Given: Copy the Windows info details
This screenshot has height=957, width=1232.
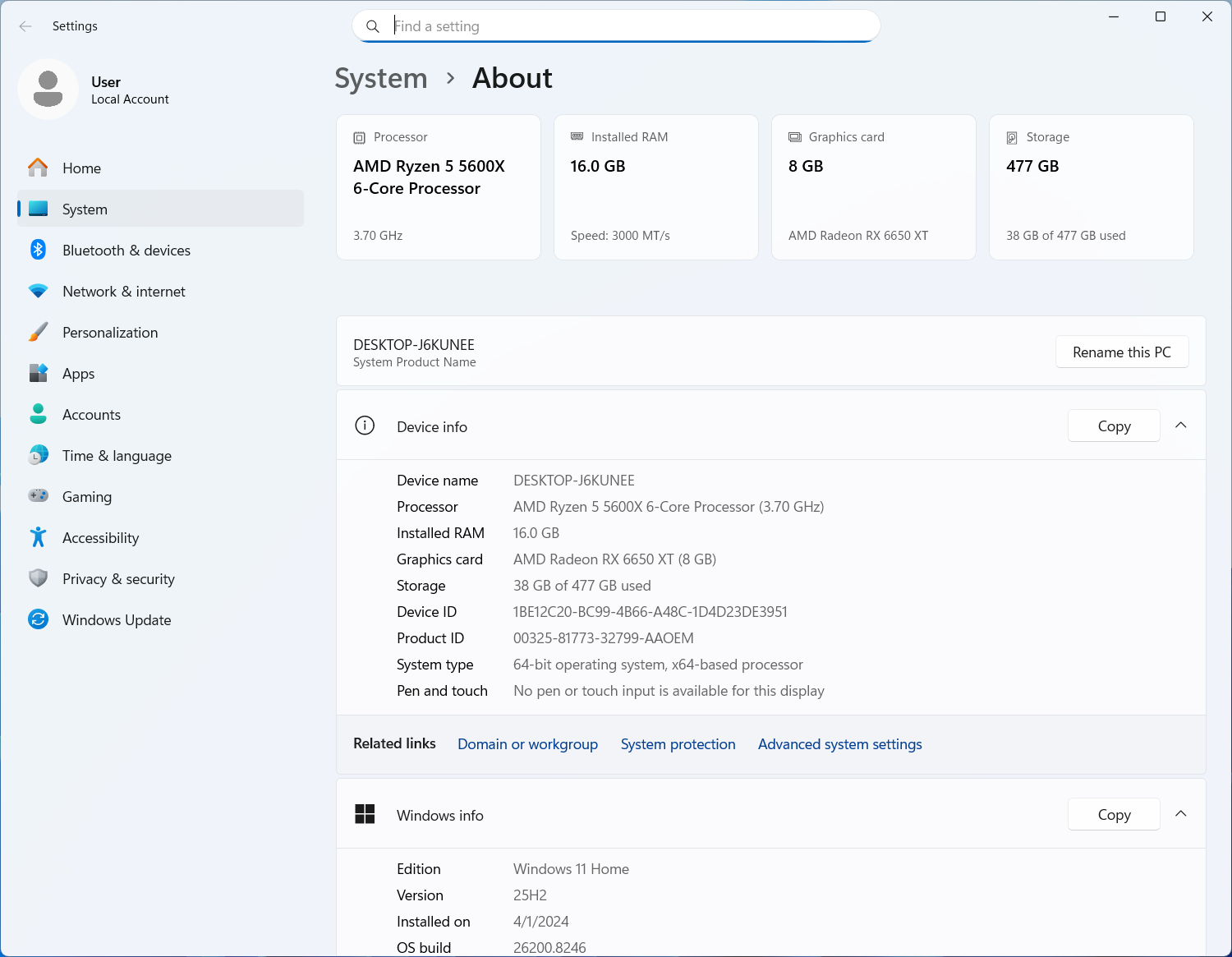Looking at the screenshot, I should click(x=1113, y=814).
